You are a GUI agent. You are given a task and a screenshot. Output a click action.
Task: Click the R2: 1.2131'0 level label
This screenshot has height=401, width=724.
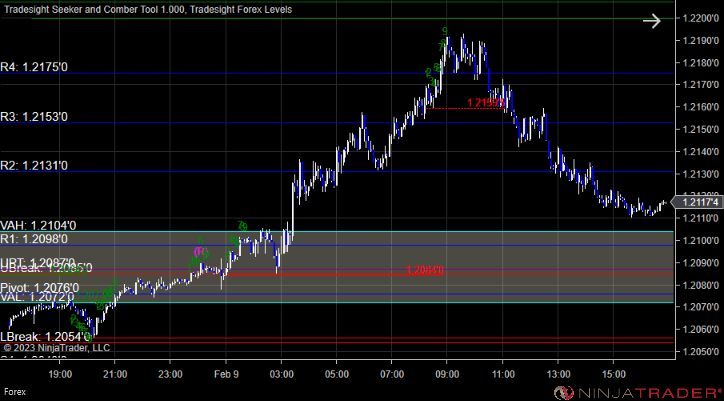coord(34,165)
